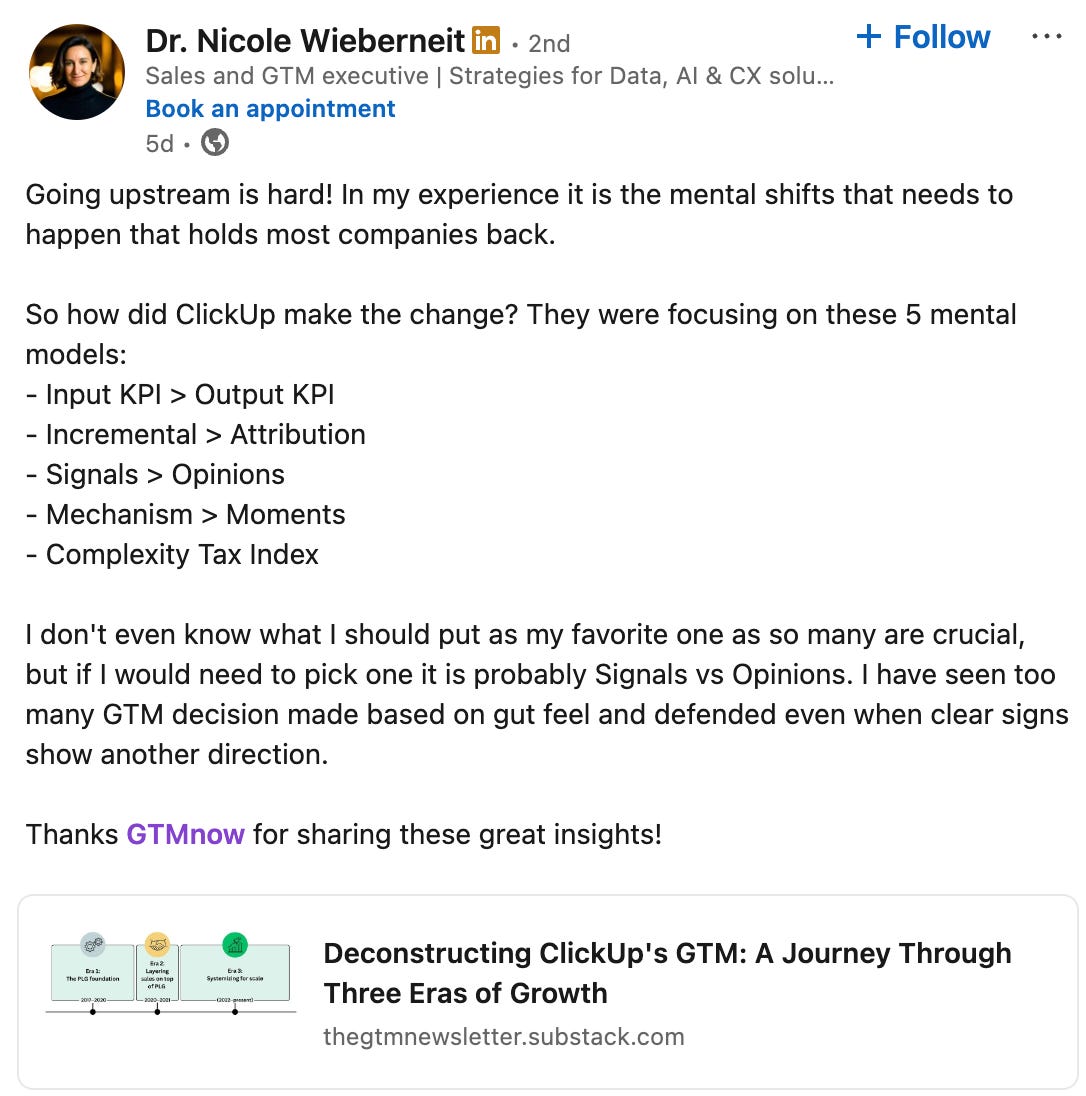Follow Dr. Nicole Wieberneit
1086x1096 pixels.
coord(923,36)
